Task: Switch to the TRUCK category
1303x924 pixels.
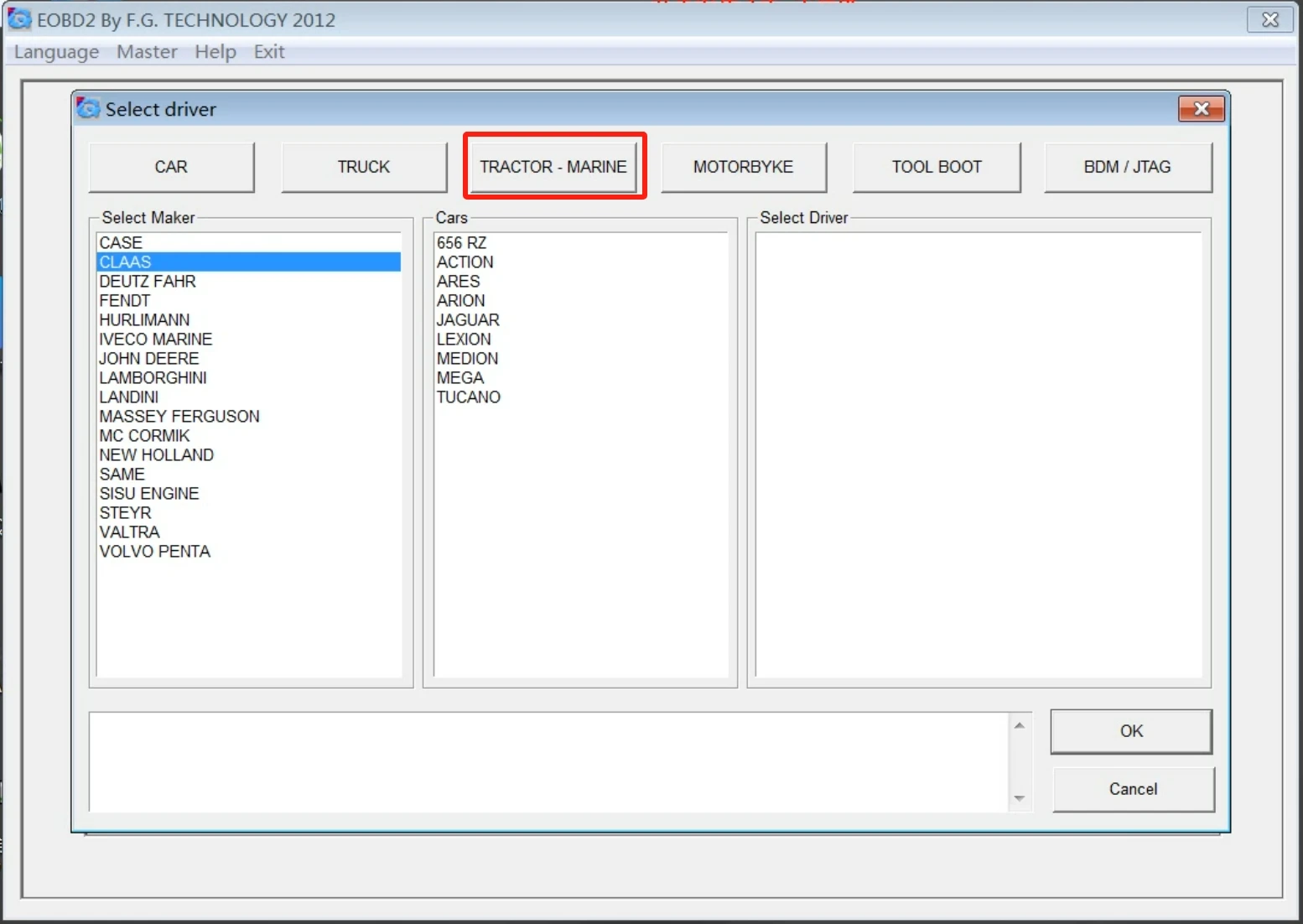Action: click(364, 167)
